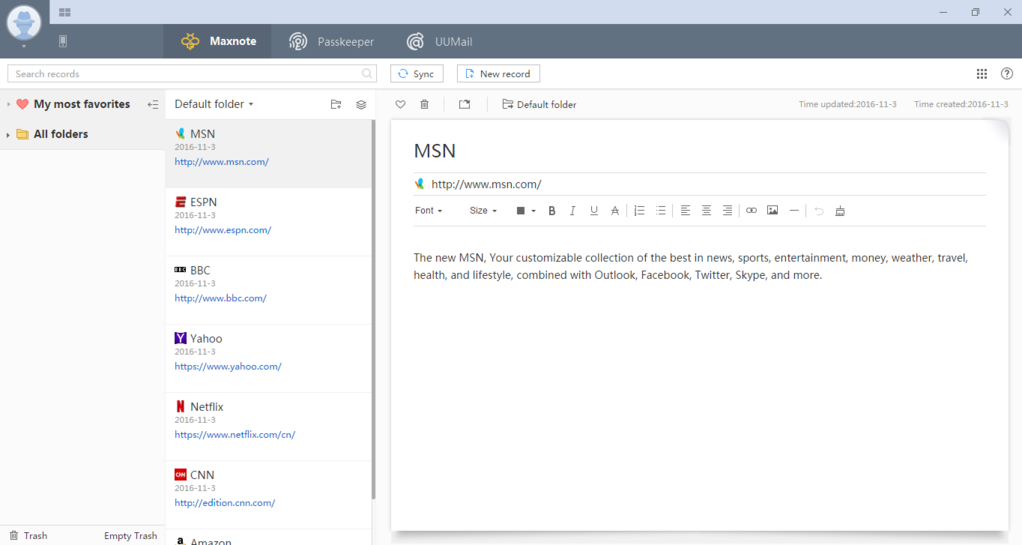Align text to the right
The width and height of the screenshot is (1022, 545).
tap(727, 211)
